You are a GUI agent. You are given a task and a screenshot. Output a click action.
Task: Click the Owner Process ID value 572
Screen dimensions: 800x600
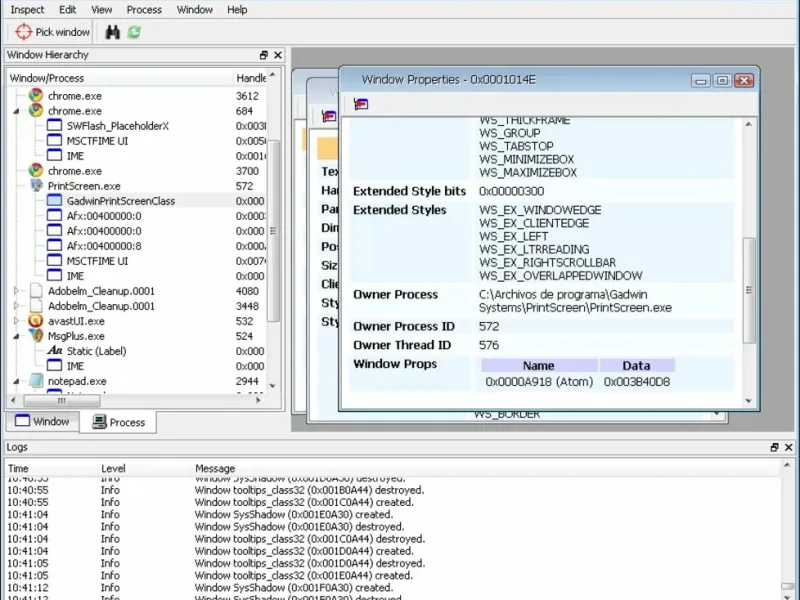[489, 326]
